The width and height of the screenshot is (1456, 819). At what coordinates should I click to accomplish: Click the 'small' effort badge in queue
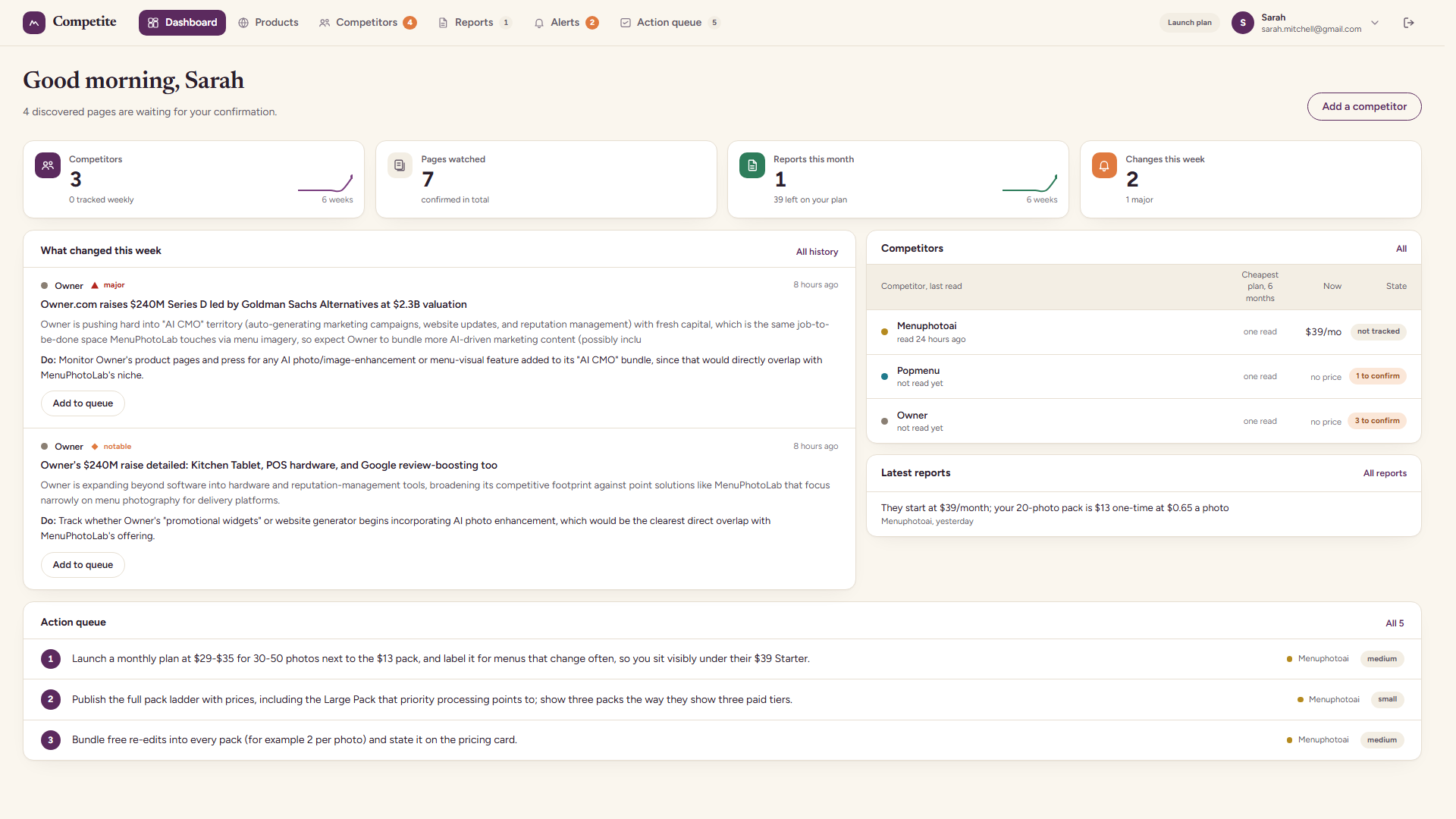(1387, 699)
